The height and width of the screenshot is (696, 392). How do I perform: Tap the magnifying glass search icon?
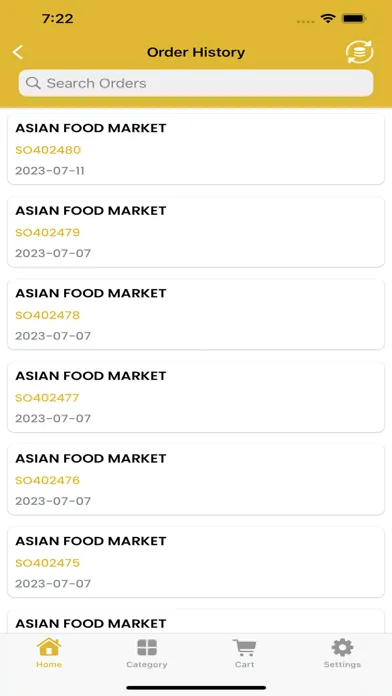coord(33,83)
